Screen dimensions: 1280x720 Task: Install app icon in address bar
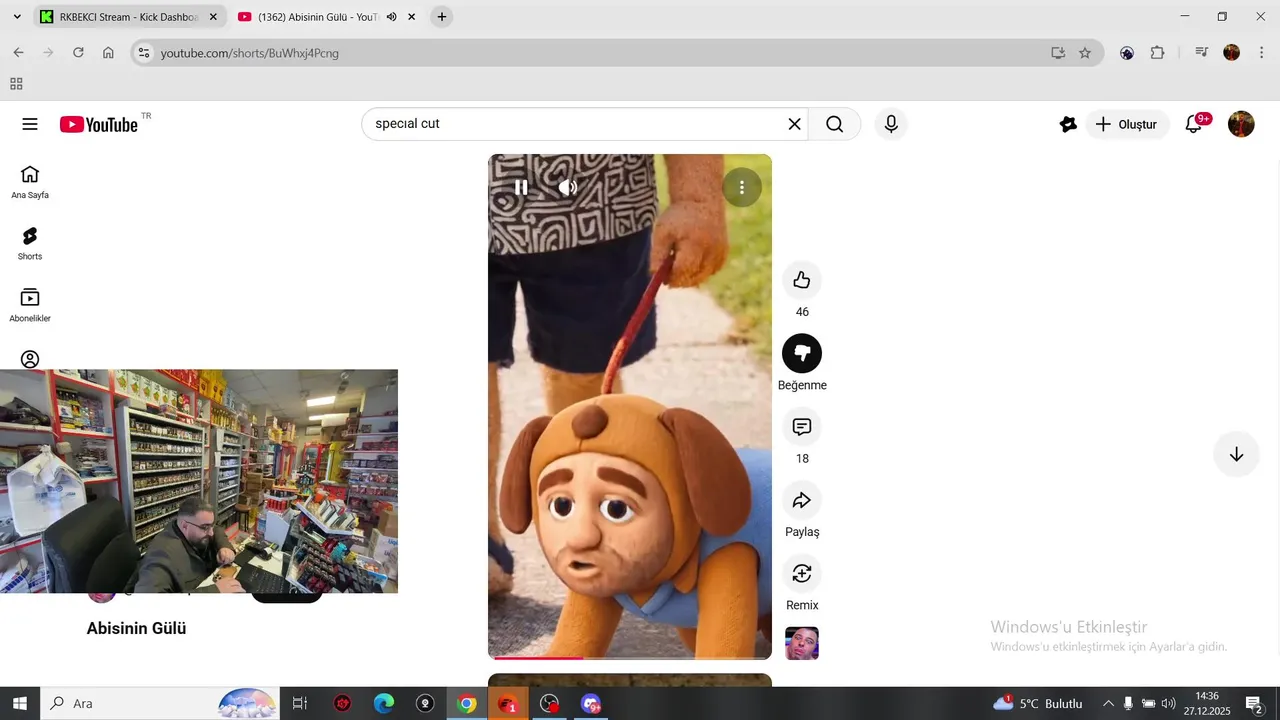[1058, 53]
